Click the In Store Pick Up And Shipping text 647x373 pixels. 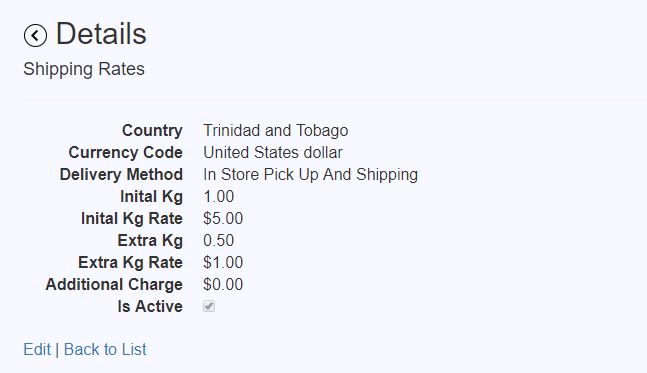coord(310,174)
